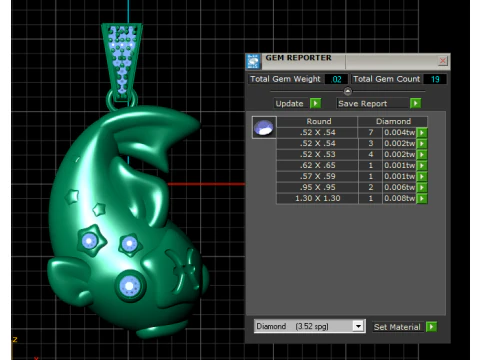
Task: Click green arrow in the .95 X .95 row
Action: click(422, 188)
